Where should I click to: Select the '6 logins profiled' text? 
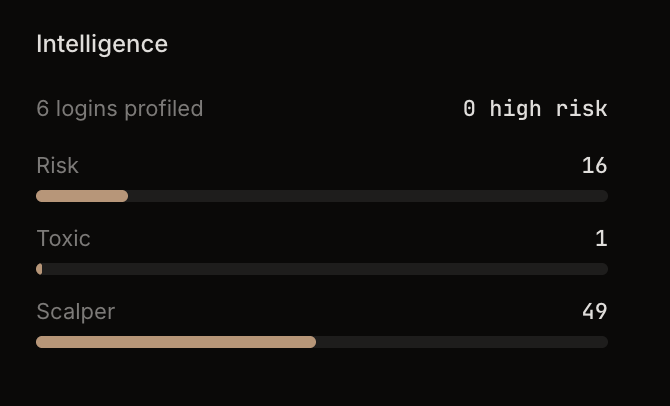120,109
